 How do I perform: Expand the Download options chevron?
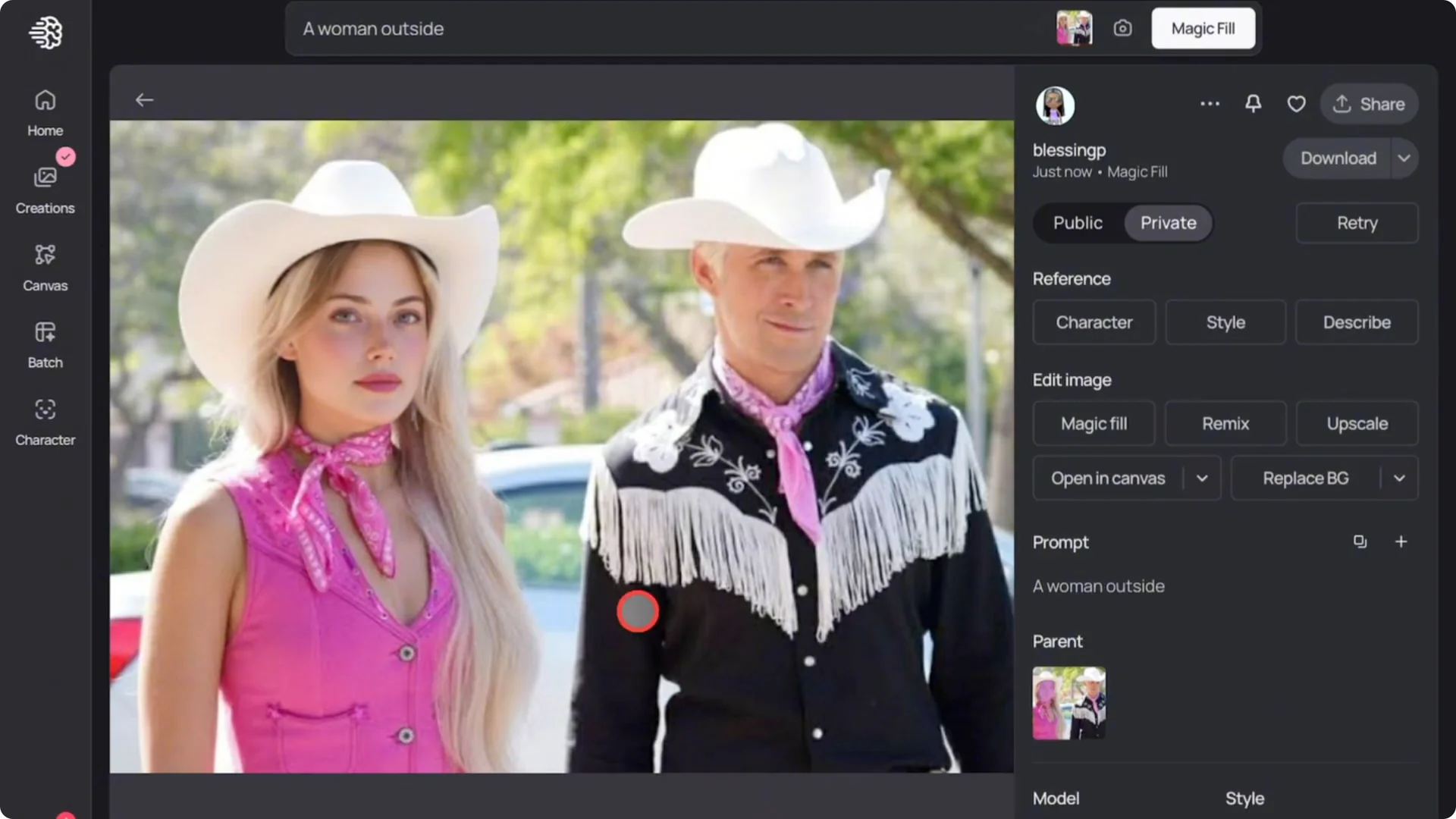(x=1404, y=158)
